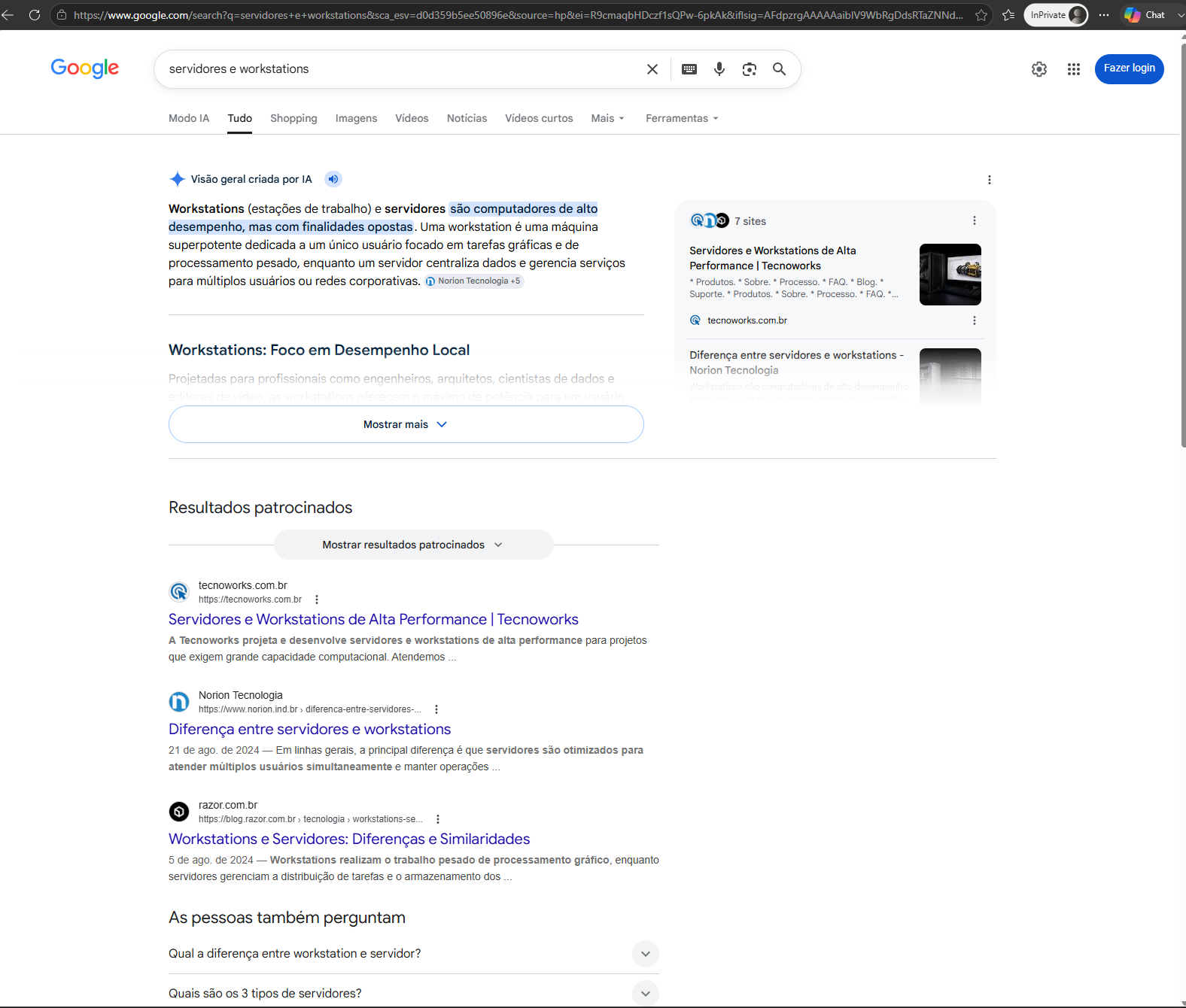This screenshot has height=1008, width=1186.
Task: Play AI overview audio speaker icon
Action: tap(333, 179)
